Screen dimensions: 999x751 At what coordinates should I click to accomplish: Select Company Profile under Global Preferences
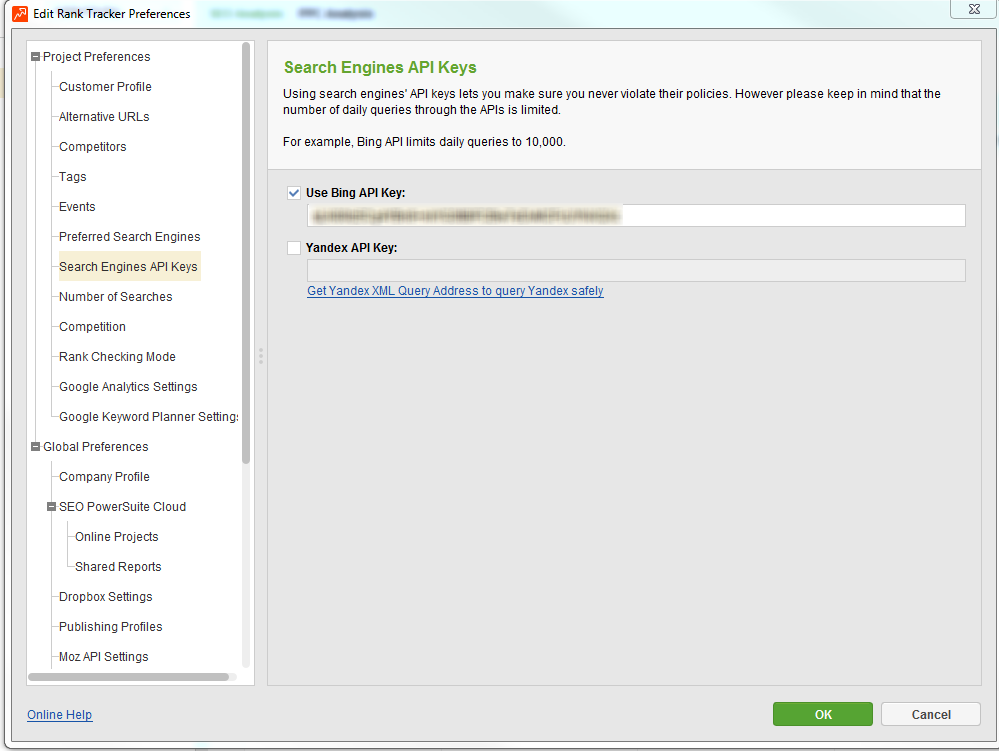pyautogui.click(x=104, y=476)
